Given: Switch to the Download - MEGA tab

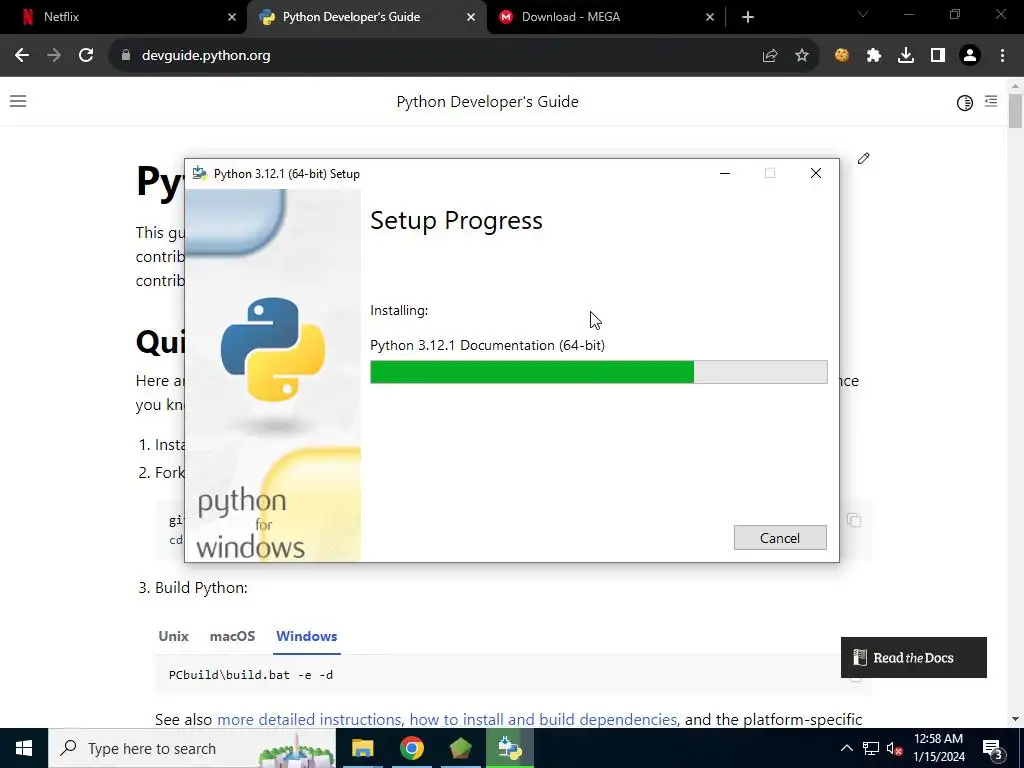Looking at the screenshot, I should click(605, 17).
